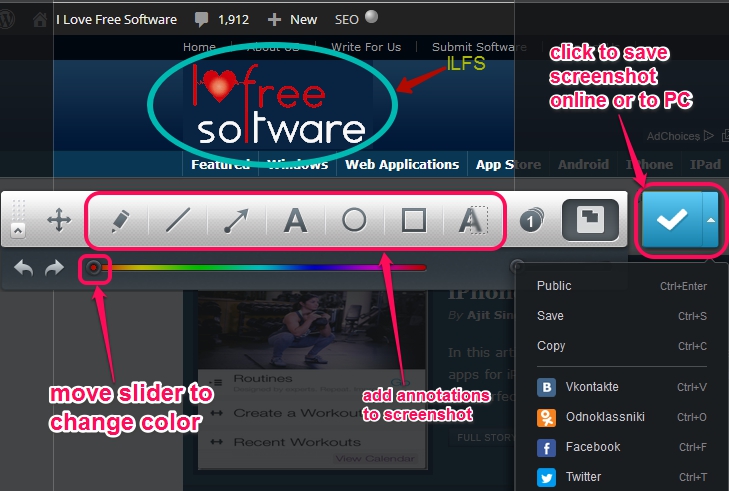Open the Web Applications category tab

click(402, 164)
